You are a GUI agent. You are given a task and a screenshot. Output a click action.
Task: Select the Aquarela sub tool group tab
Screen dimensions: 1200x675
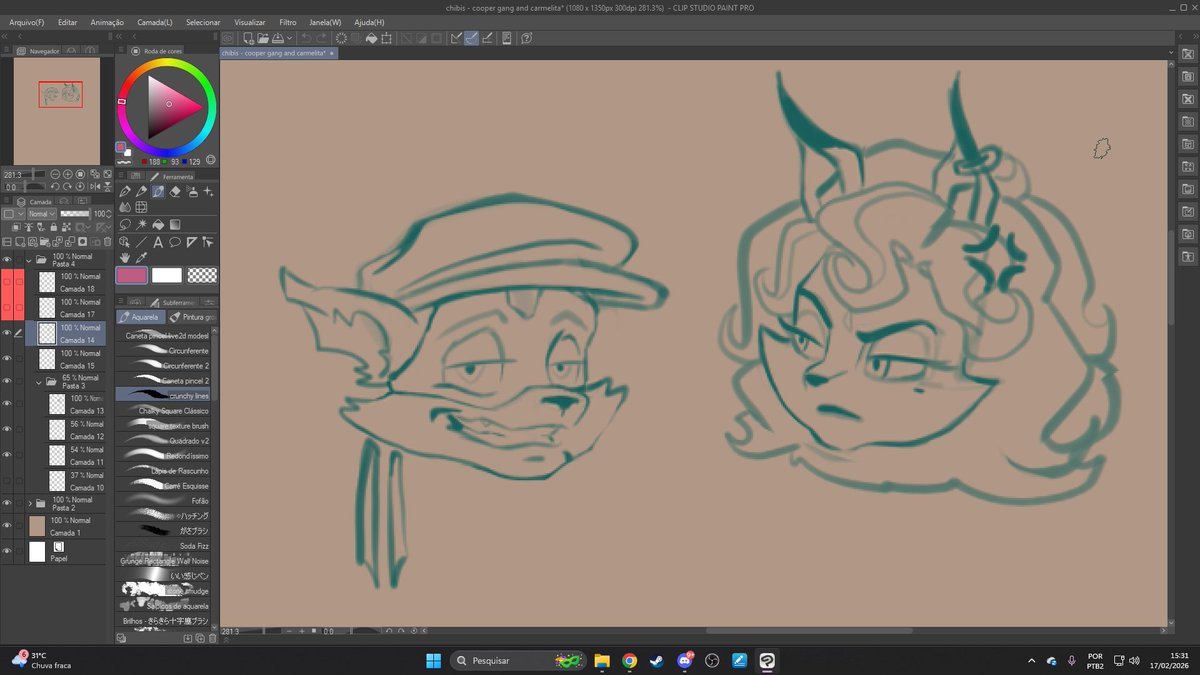point(142,317)
